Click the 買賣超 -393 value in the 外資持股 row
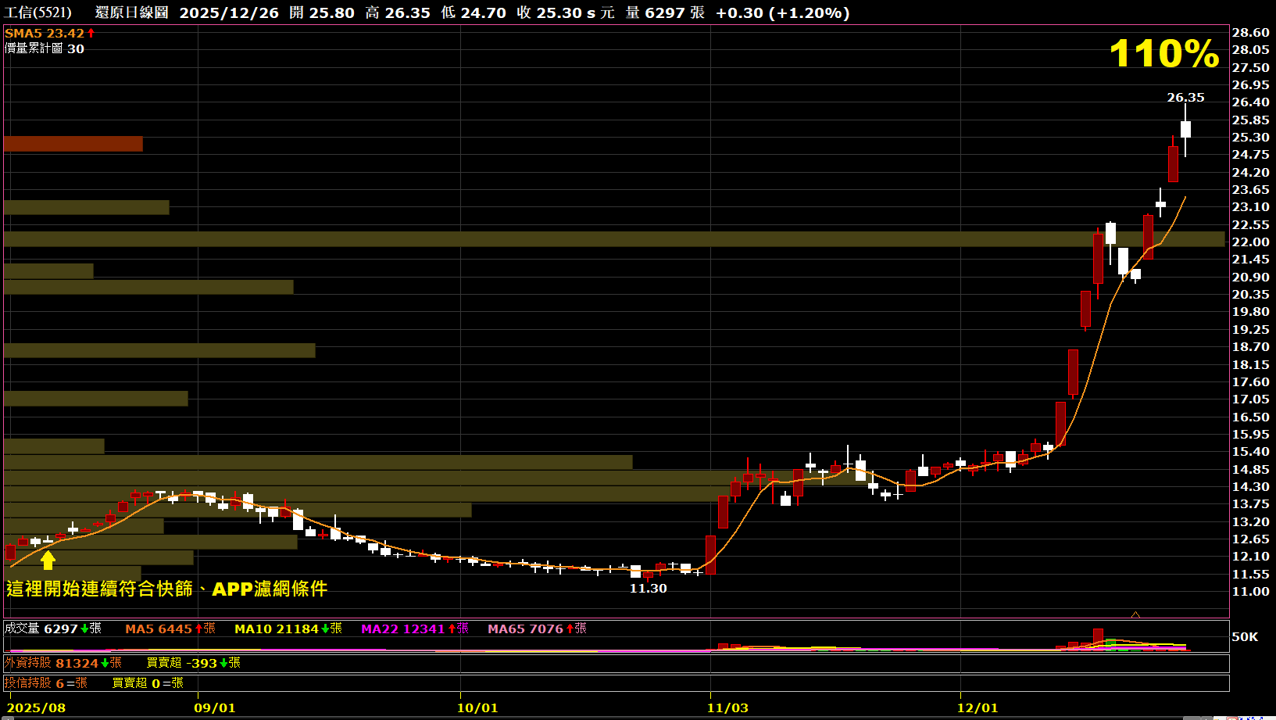This screenshot has height=720, width=1276. coord(193,663)
